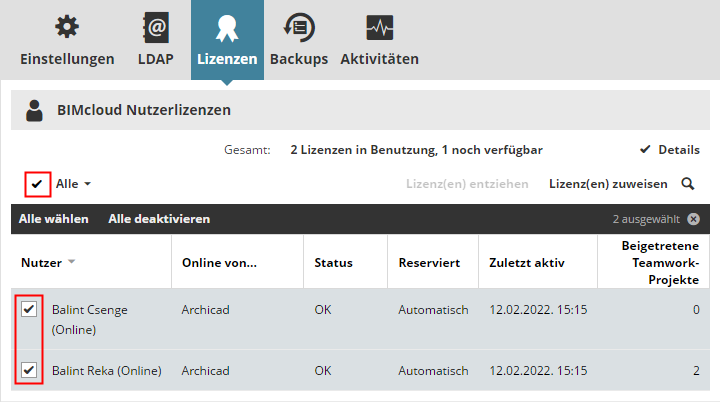Toggle the Details view option
720x402 pixels.
point(669,150)
